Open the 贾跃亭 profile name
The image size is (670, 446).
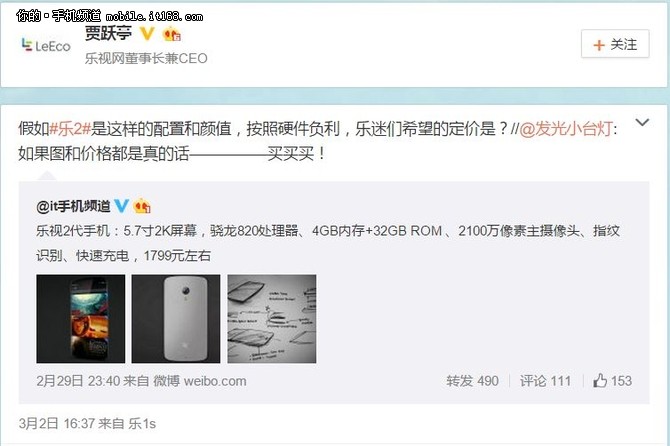pyautogui.click(x=108, y=33)
